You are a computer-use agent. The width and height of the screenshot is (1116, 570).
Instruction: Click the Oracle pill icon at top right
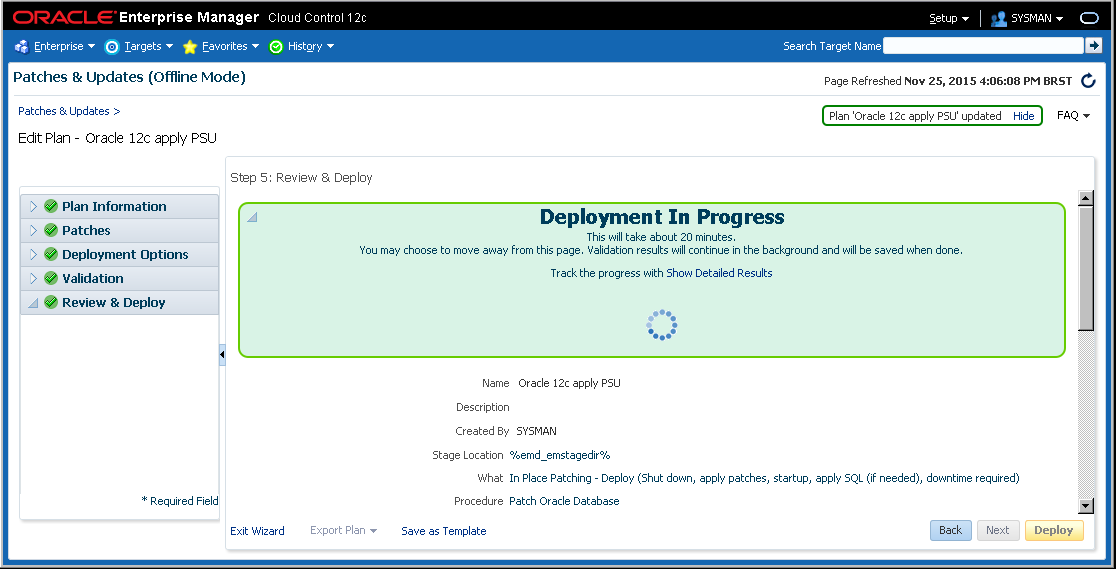1090,19
